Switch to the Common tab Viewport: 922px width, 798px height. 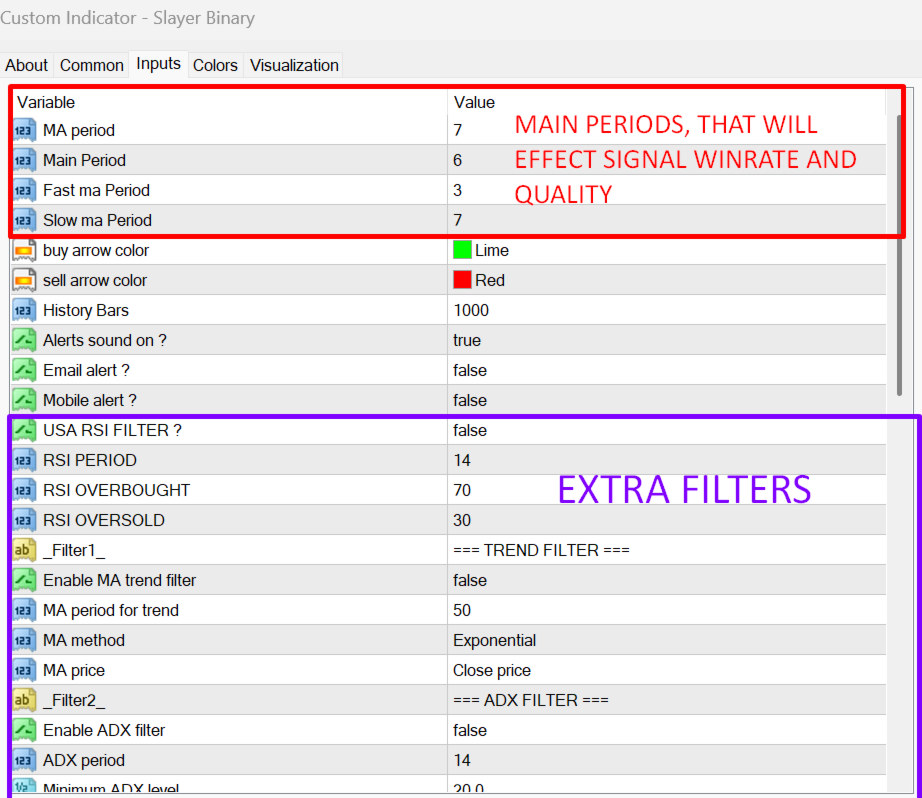pyautogui.click(x=92, y=65)
